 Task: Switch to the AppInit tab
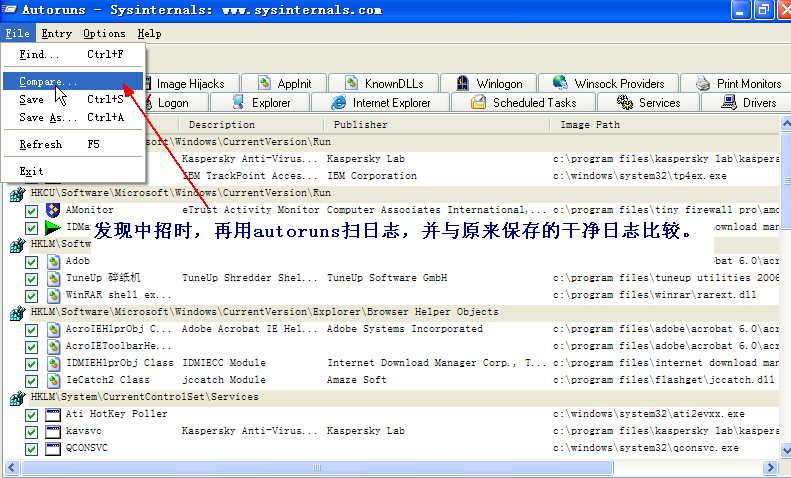284,83
